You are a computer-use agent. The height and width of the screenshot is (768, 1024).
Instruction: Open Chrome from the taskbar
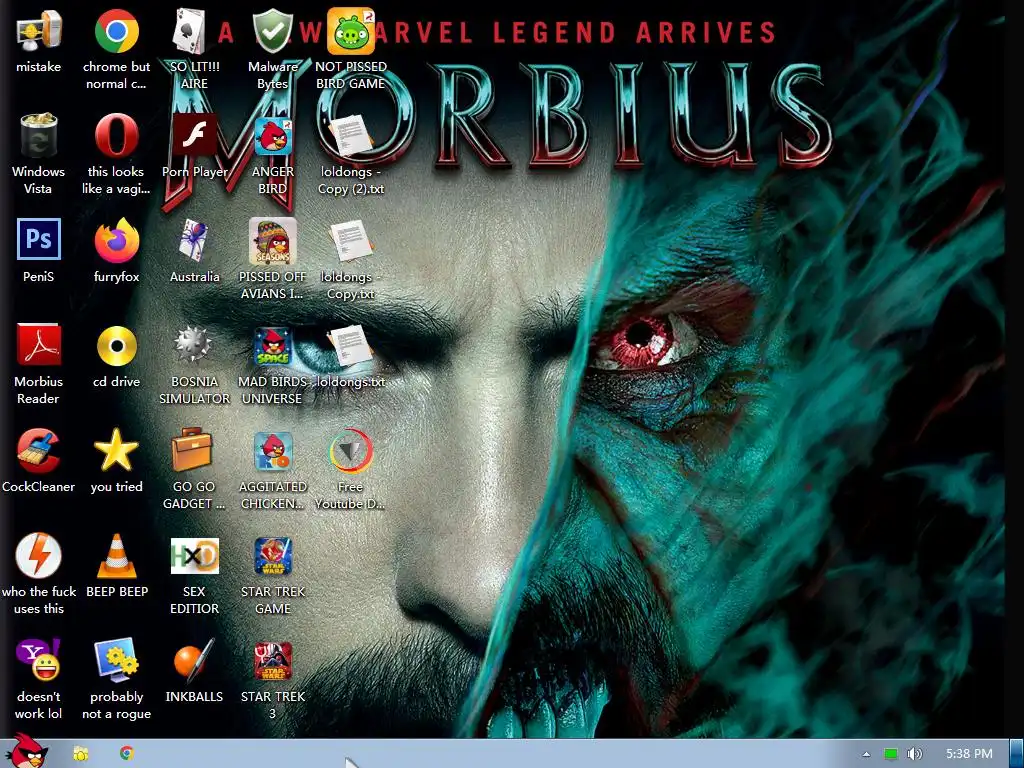tap(127, 753)
